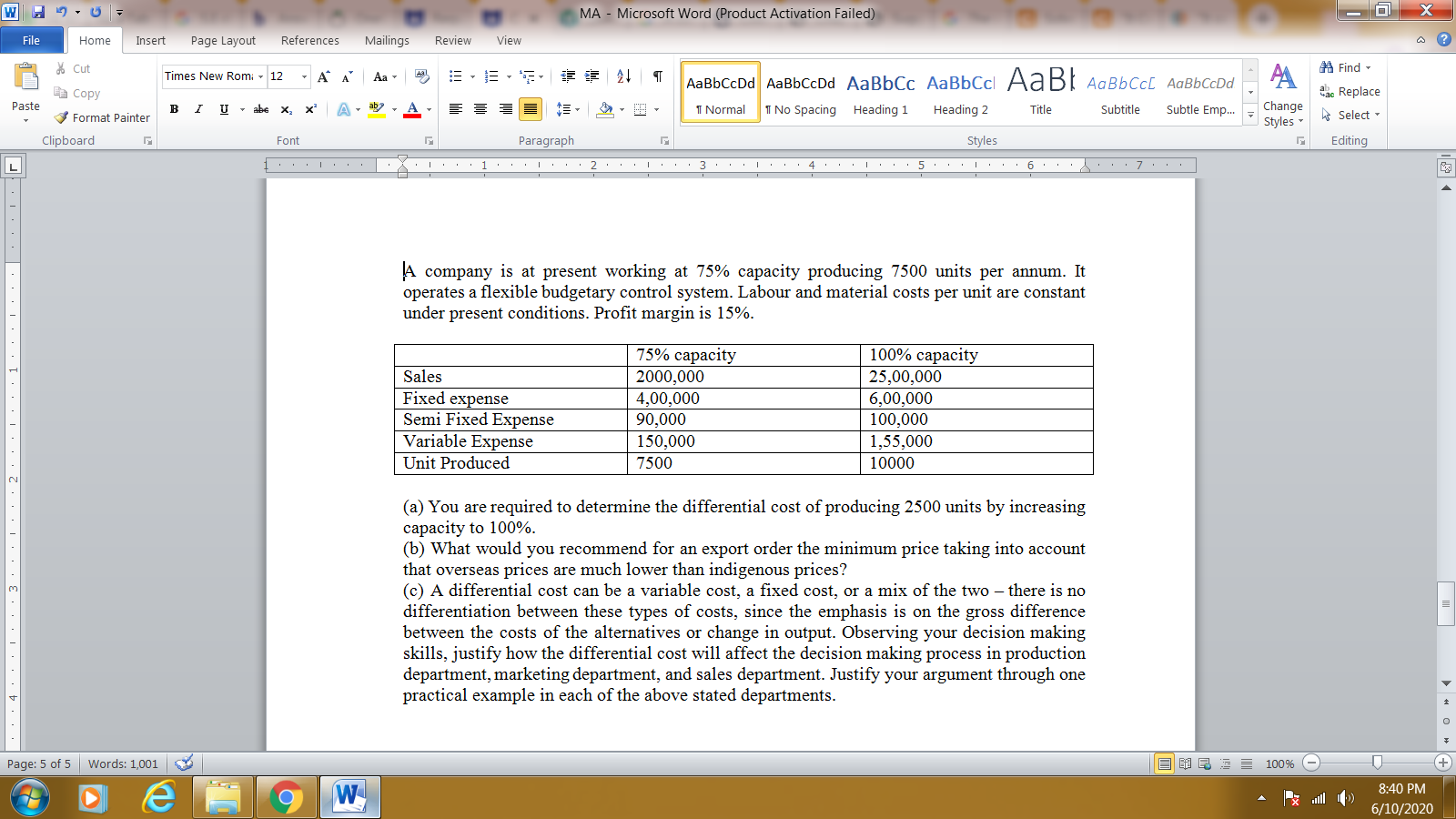Open word count via status bar

click(123, 763)
